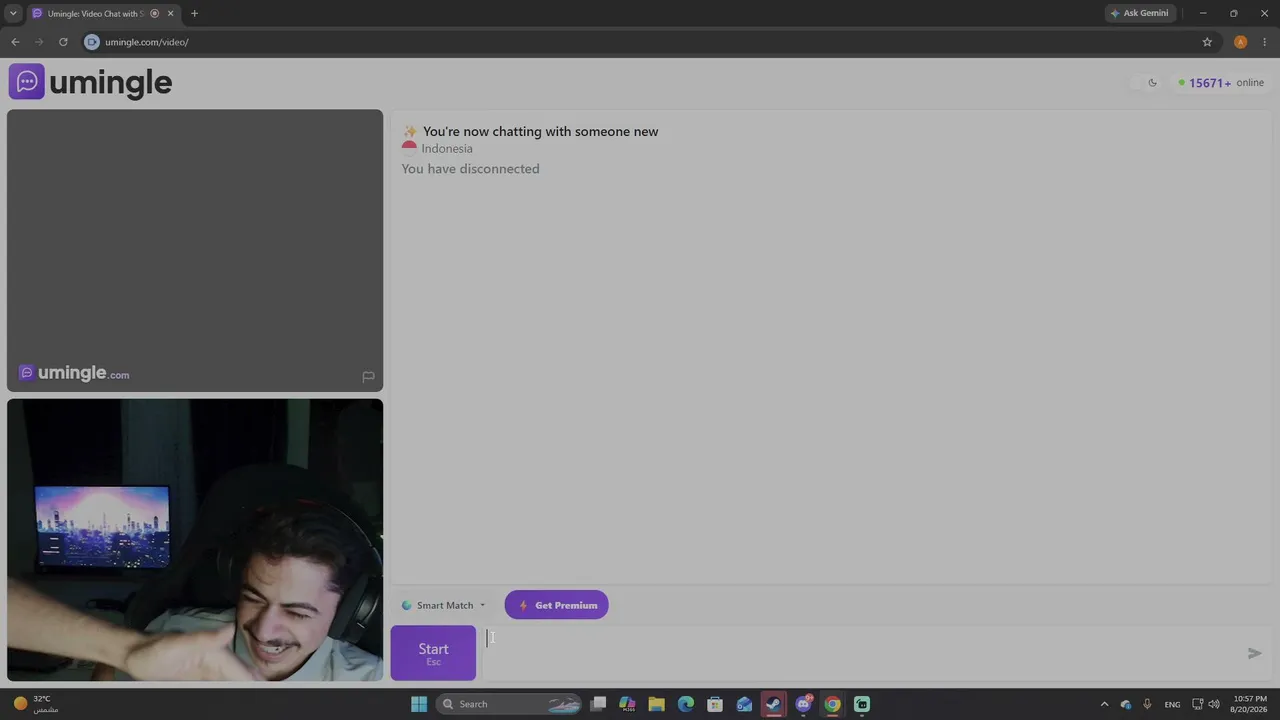1280x720 pixels.
Task: Open the green robot-face app on the taskbar
Action: coord(862,704)
